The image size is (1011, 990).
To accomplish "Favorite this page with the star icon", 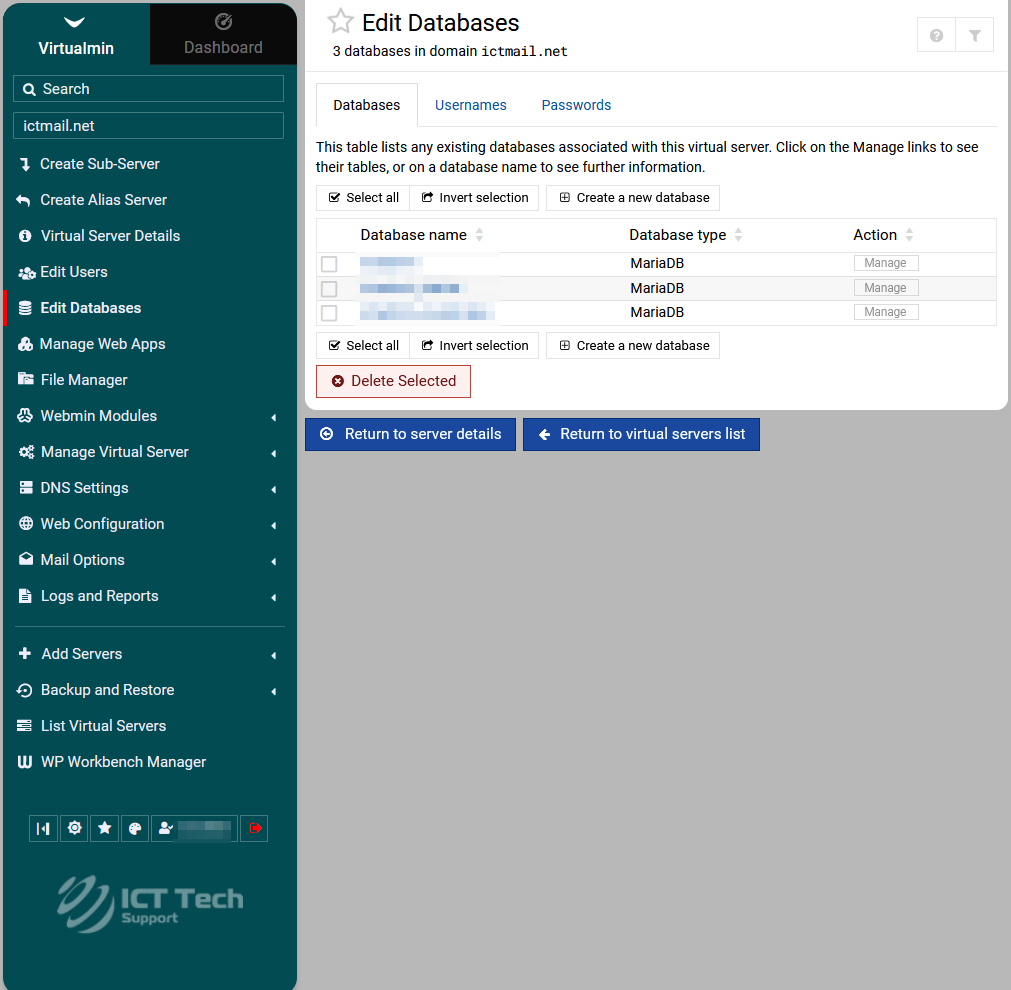I will (x=340, y=22).
